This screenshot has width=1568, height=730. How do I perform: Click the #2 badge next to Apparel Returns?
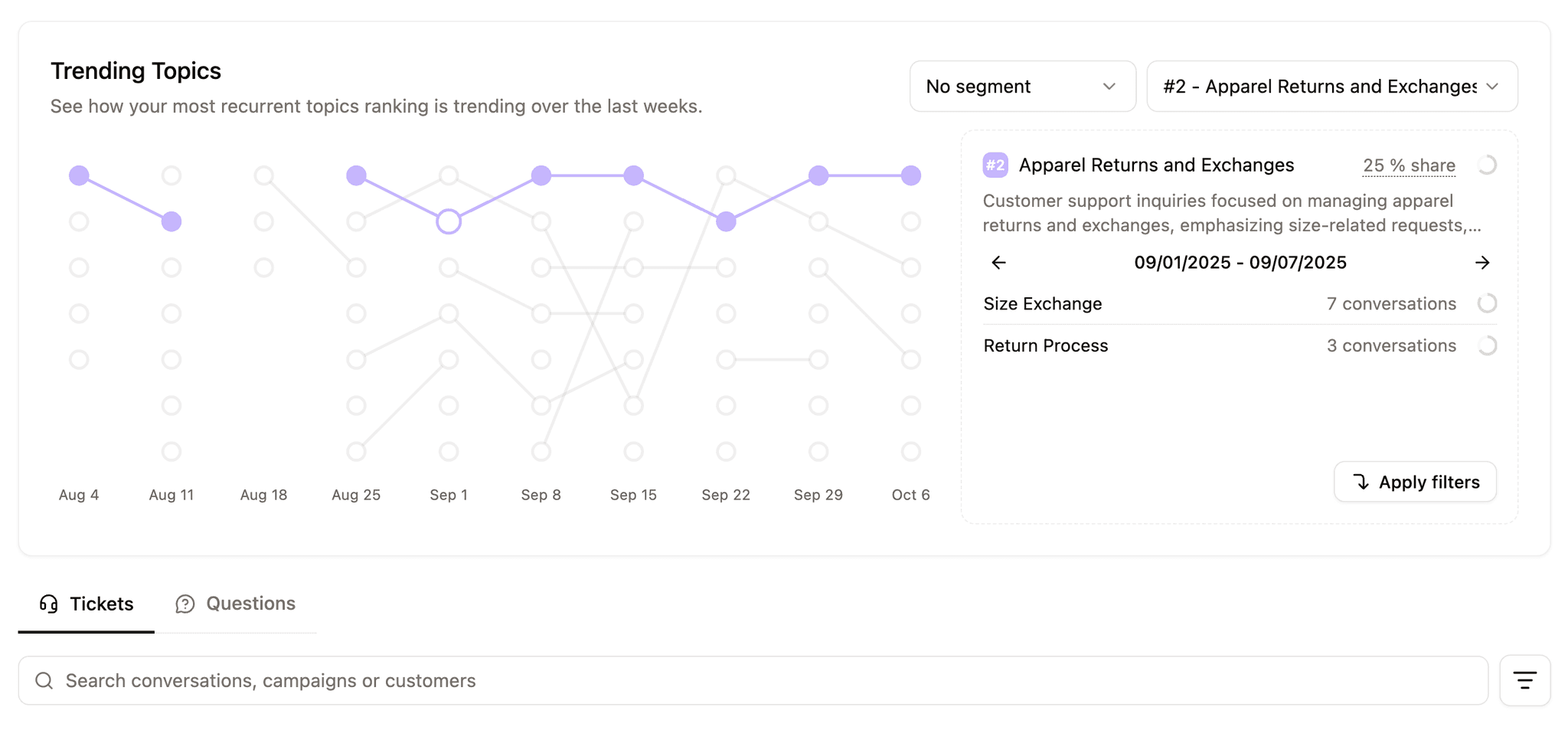995,165
